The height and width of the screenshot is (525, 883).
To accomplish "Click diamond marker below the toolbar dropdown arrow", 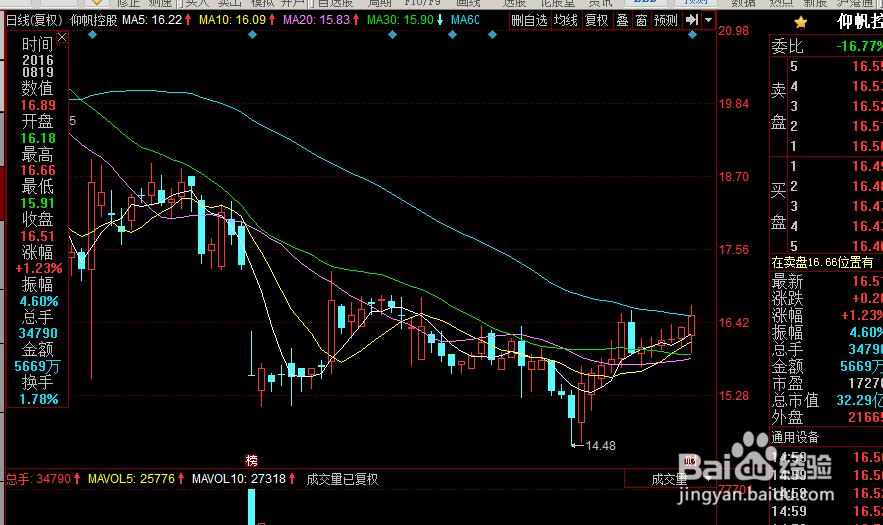I will coord(693,35).
